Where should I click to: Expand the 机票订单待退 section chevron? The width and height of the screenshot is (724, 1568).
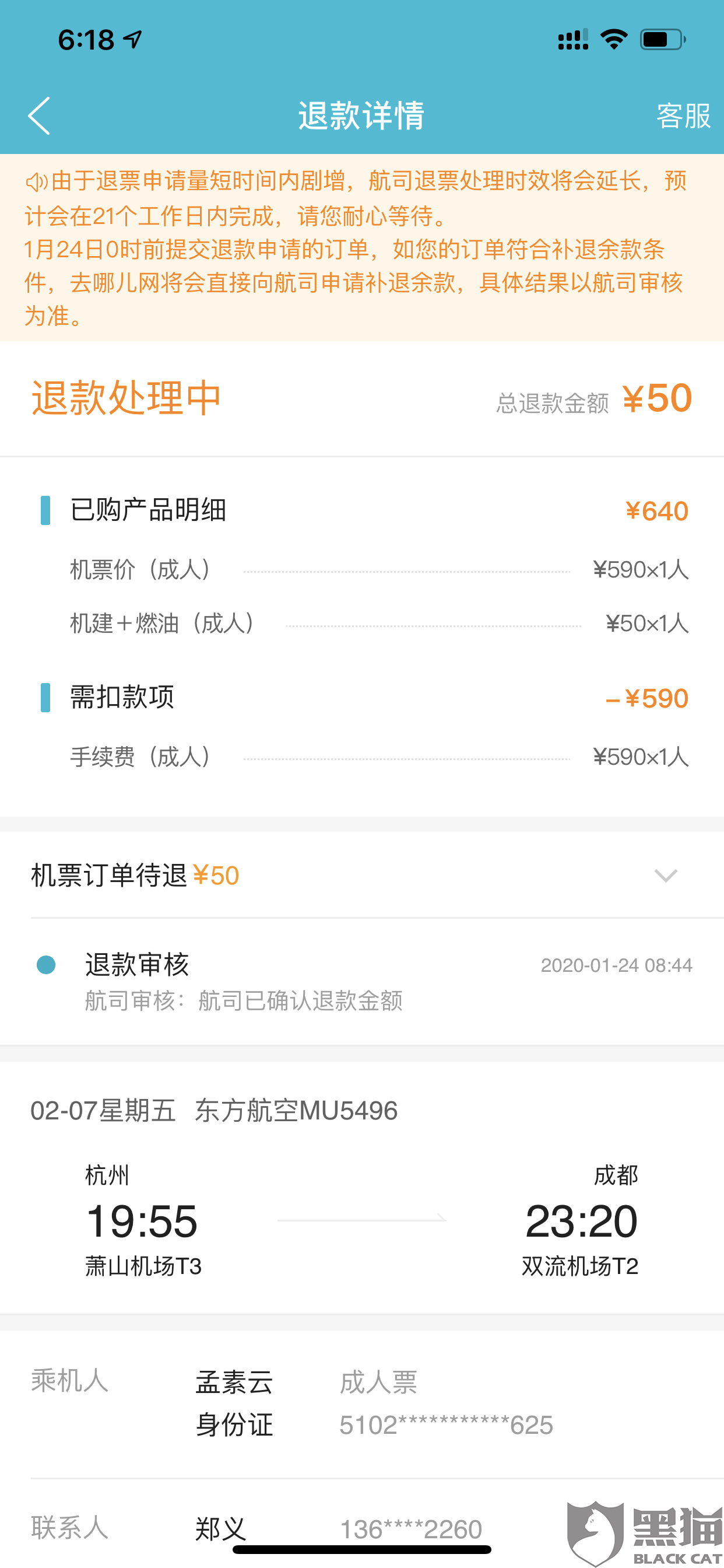(666, 876)
